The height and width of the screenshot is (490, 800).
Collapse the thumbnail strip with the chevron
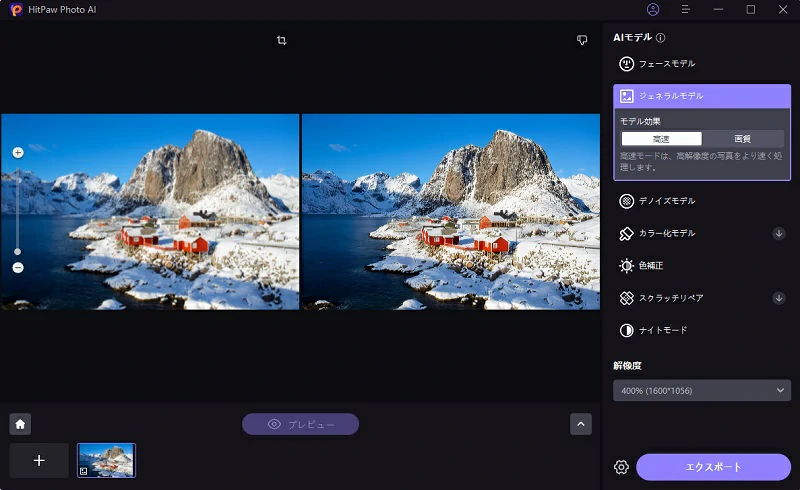click(581, 424)
